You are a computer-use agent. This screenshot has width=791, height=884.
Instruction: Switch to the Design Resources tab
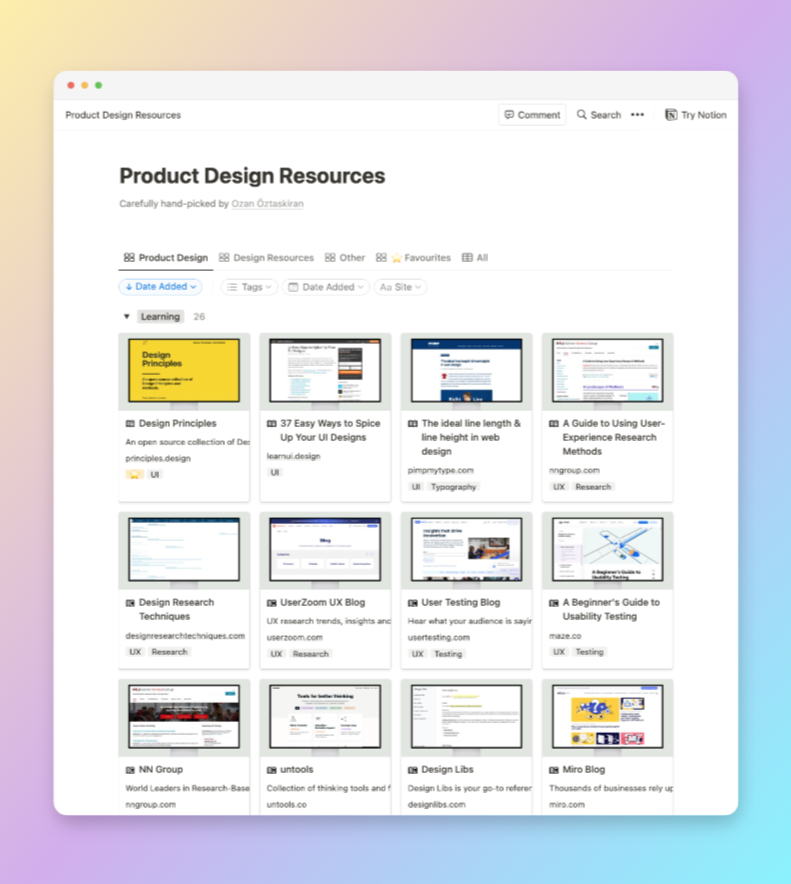266,258
